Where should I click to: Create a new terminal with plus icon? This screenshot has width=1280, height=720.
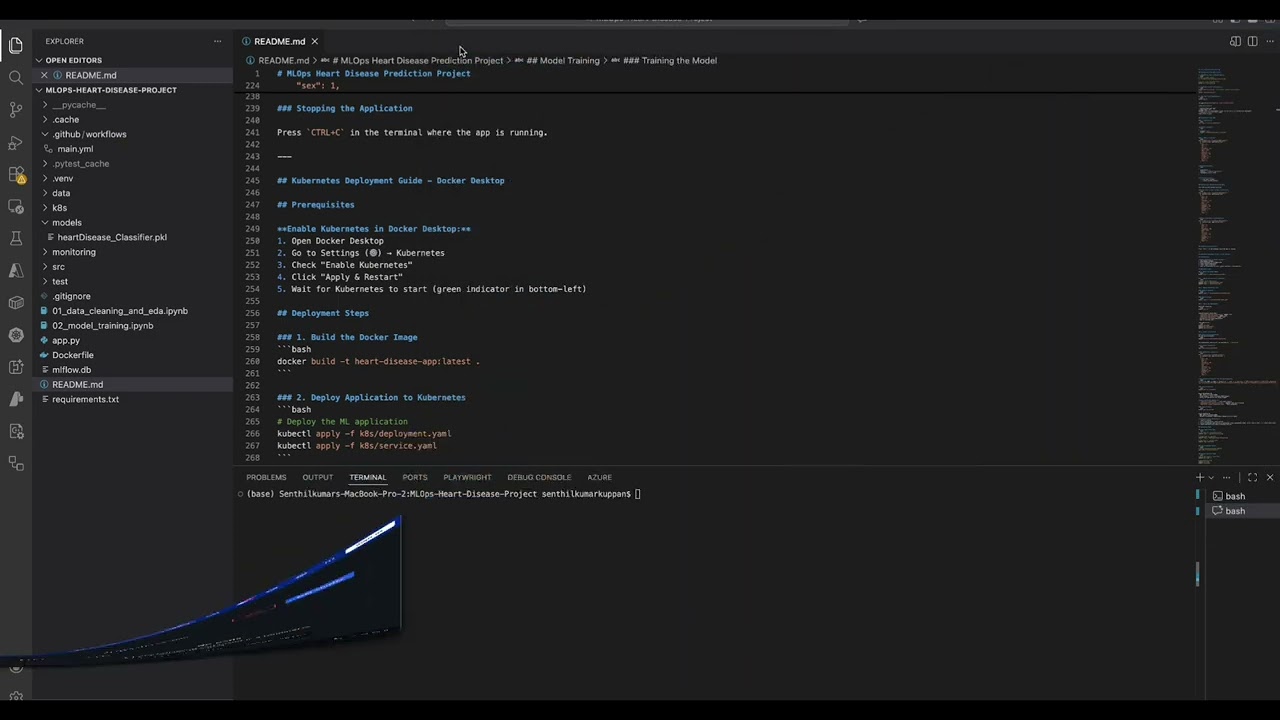[x=1200, y=477]
